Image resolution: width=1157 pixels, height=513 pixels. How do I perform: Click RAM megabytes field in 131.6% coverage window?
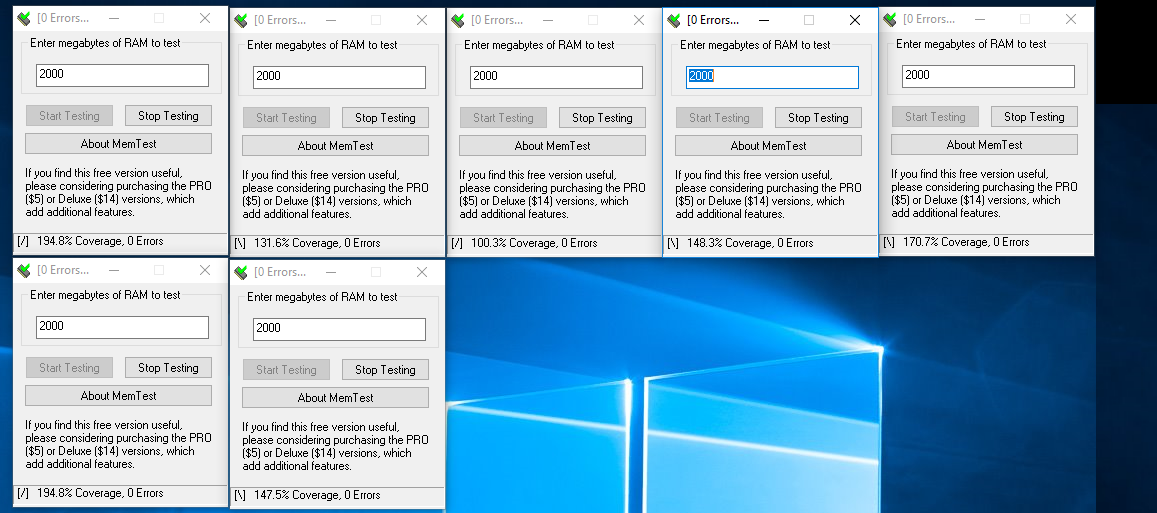339,77
